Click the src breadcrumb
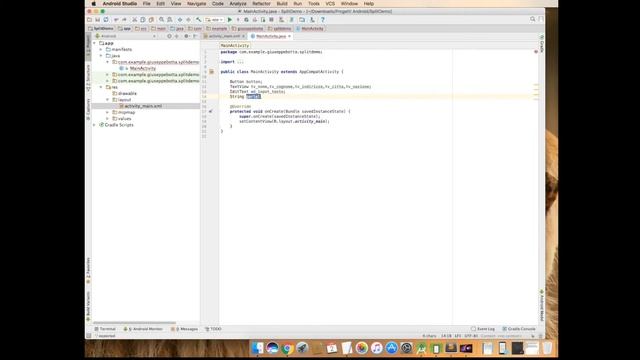This screenshot has width=640, height=360. coord(141,29)
